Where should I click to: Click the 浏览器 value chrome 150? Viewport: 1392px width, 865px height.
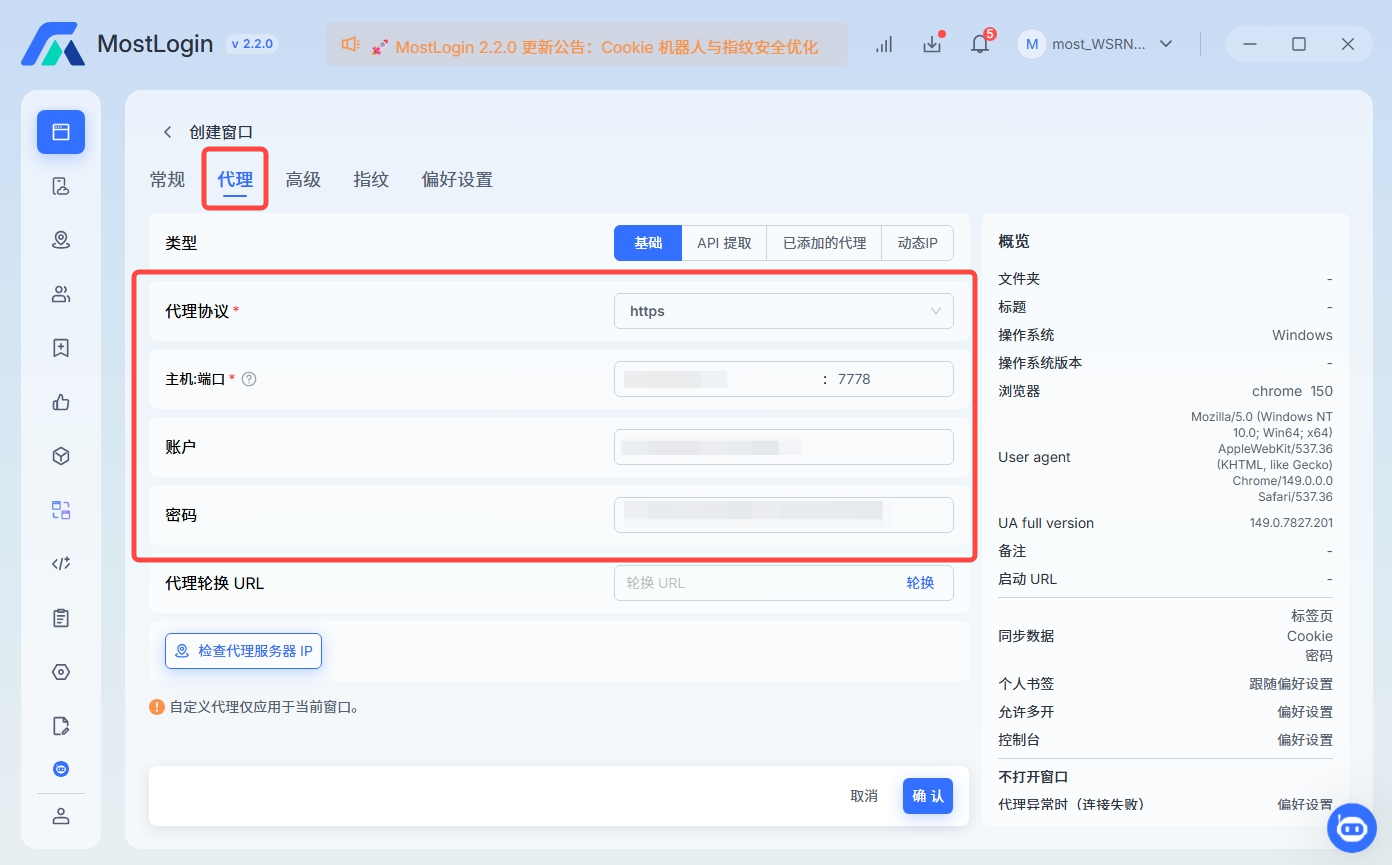1292,391
